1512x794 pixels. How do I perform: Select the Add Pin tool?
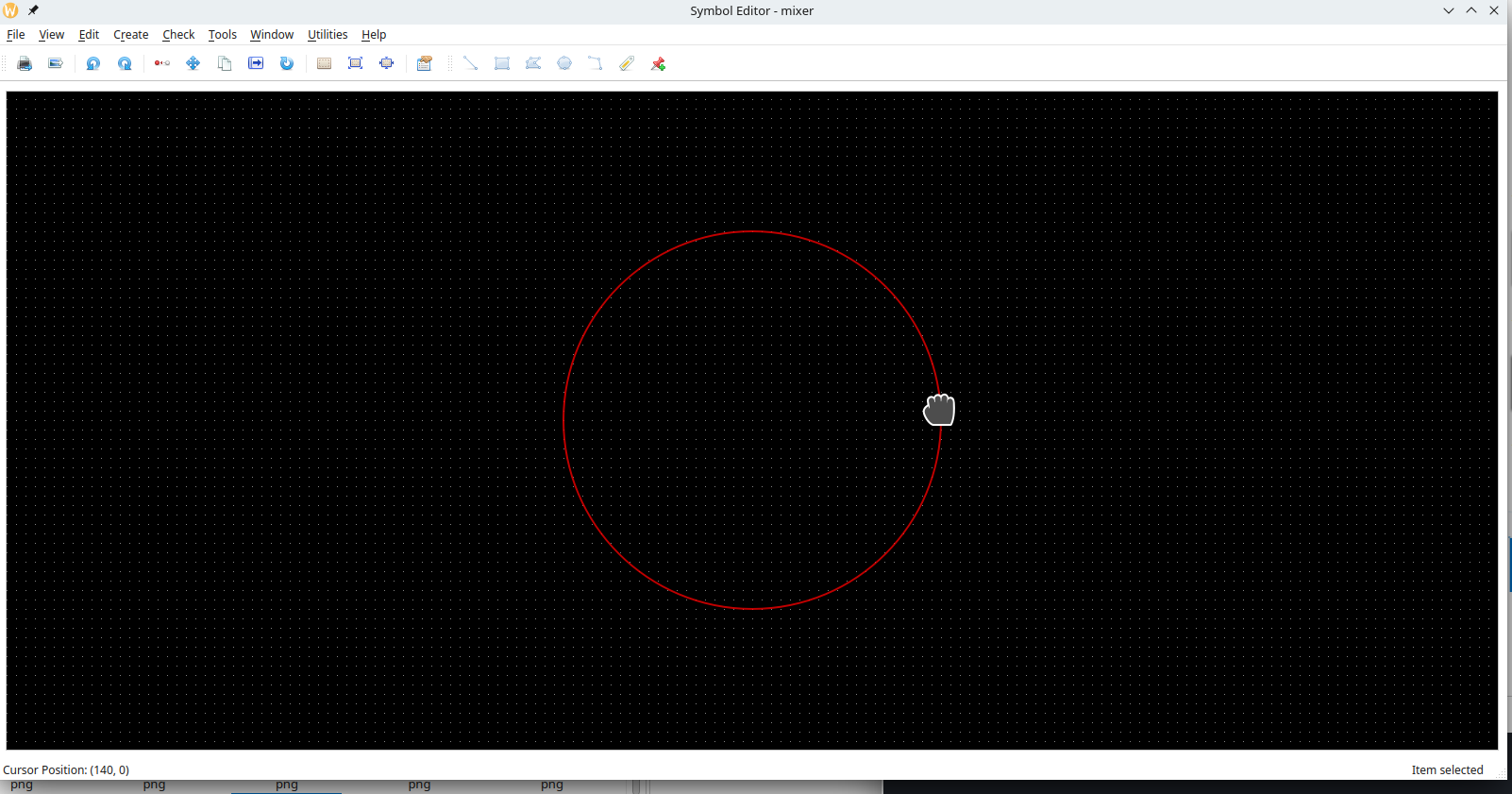pos(659,63)
